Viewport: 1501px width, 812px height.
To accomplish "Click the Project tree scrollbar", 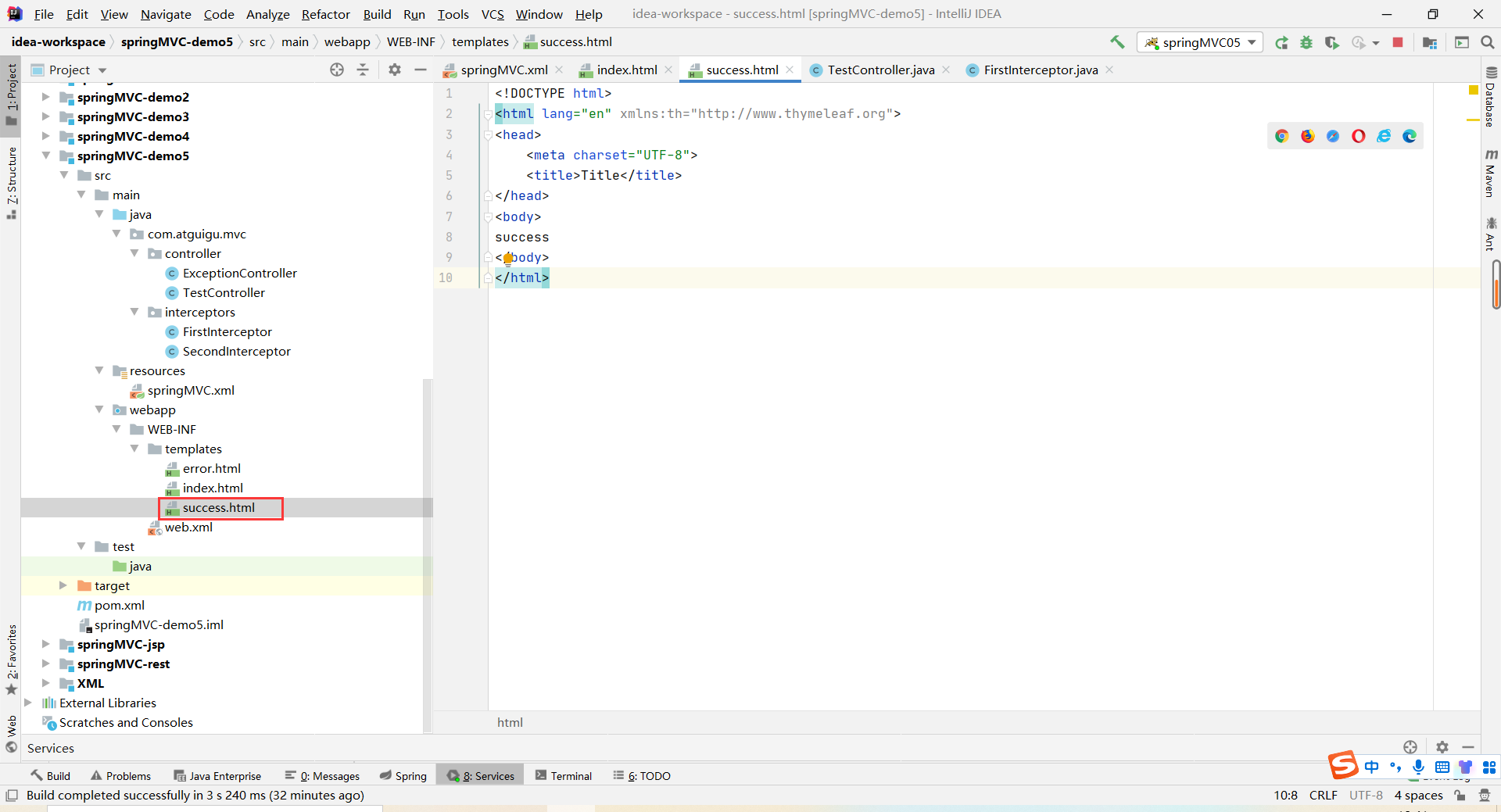I will pyautogui.click(x=427, y=555).
